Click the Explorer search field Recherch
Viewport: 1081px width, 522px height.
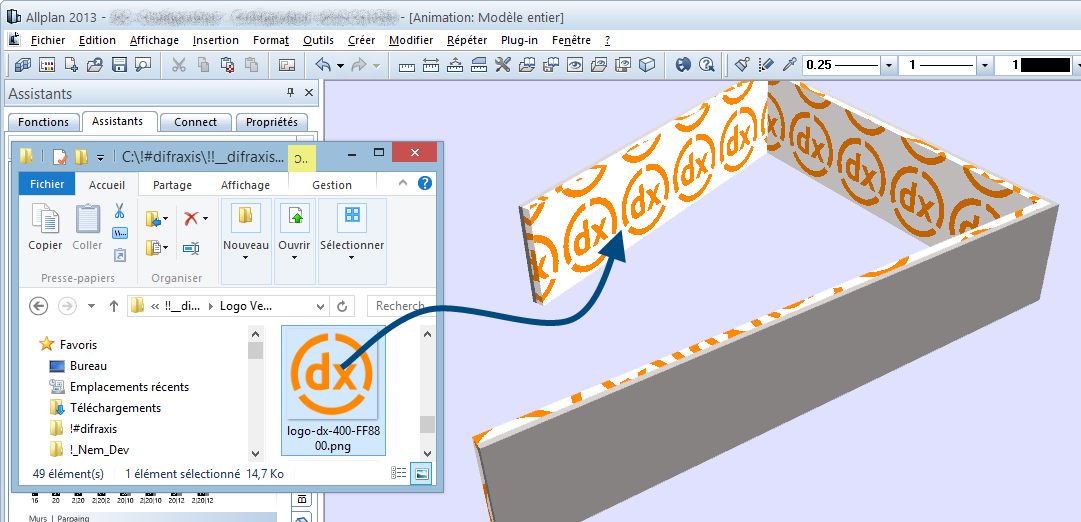[401, 305]
